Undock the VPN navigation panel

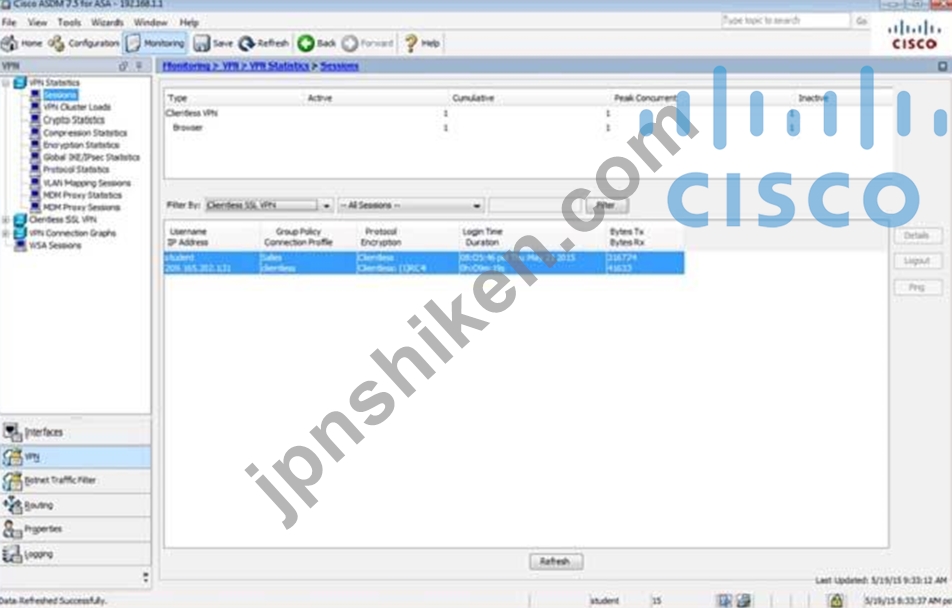coord(124,66)
